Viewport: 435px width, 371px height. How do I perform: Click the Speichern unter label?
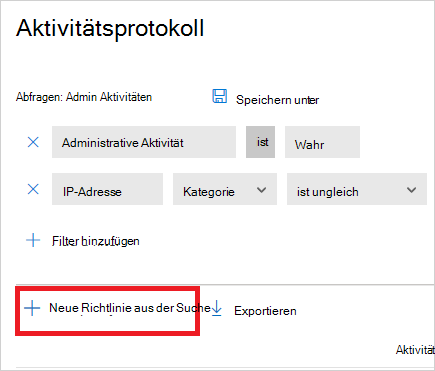point(277,100)
